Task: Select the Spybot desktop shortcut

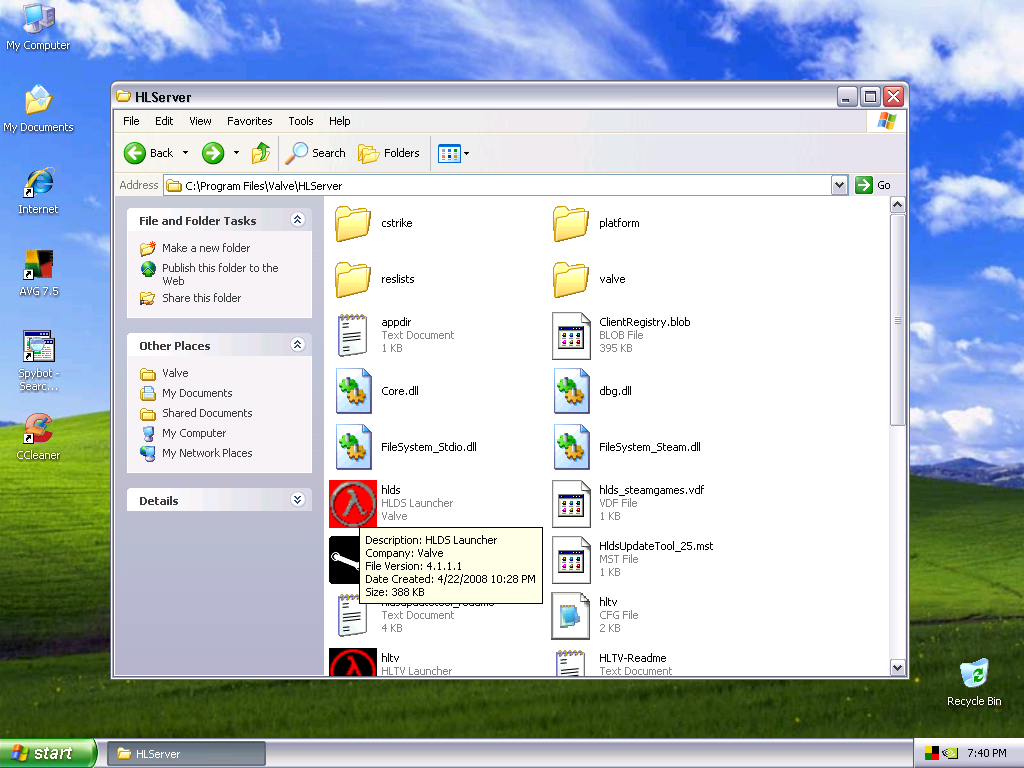Action: [x=39, y=362]
